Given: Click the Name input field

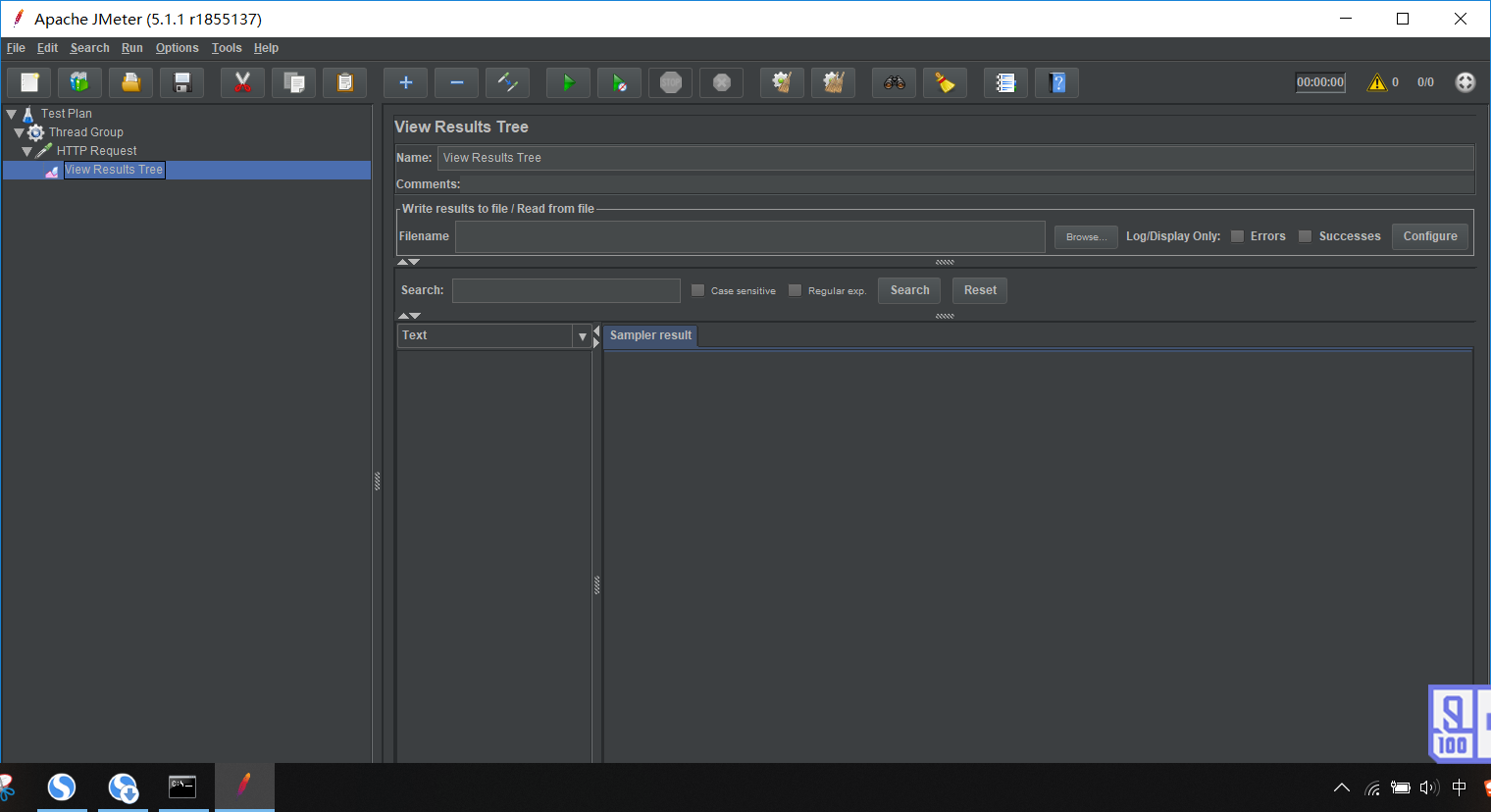Looking at the screenshot, I should click(x=955, y=158).
